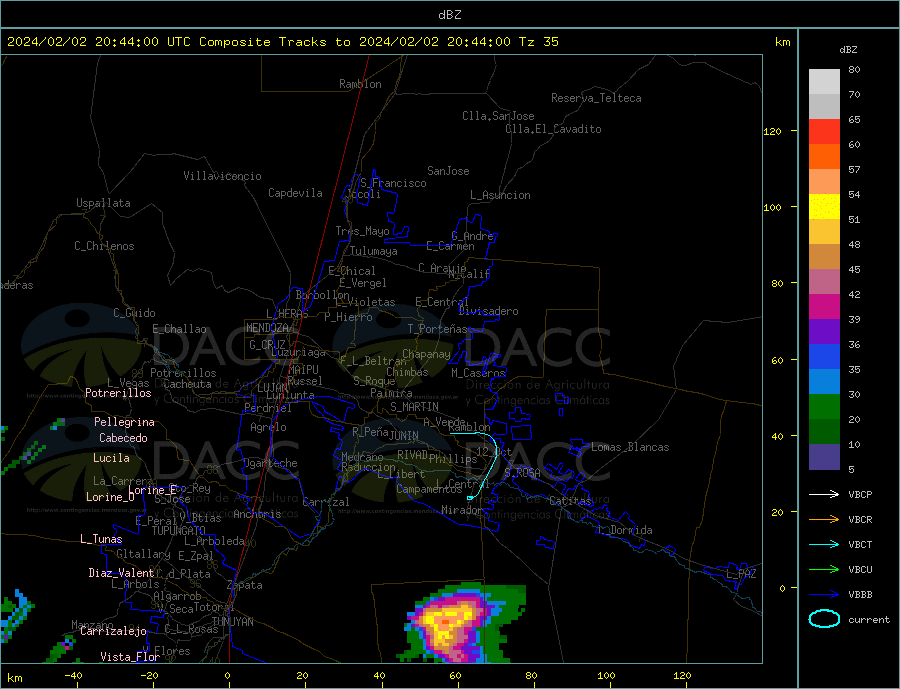Click the Pellegrina label
Viewport: 900px width, 689px height.
pyautogui.click(x=125, y=423)
